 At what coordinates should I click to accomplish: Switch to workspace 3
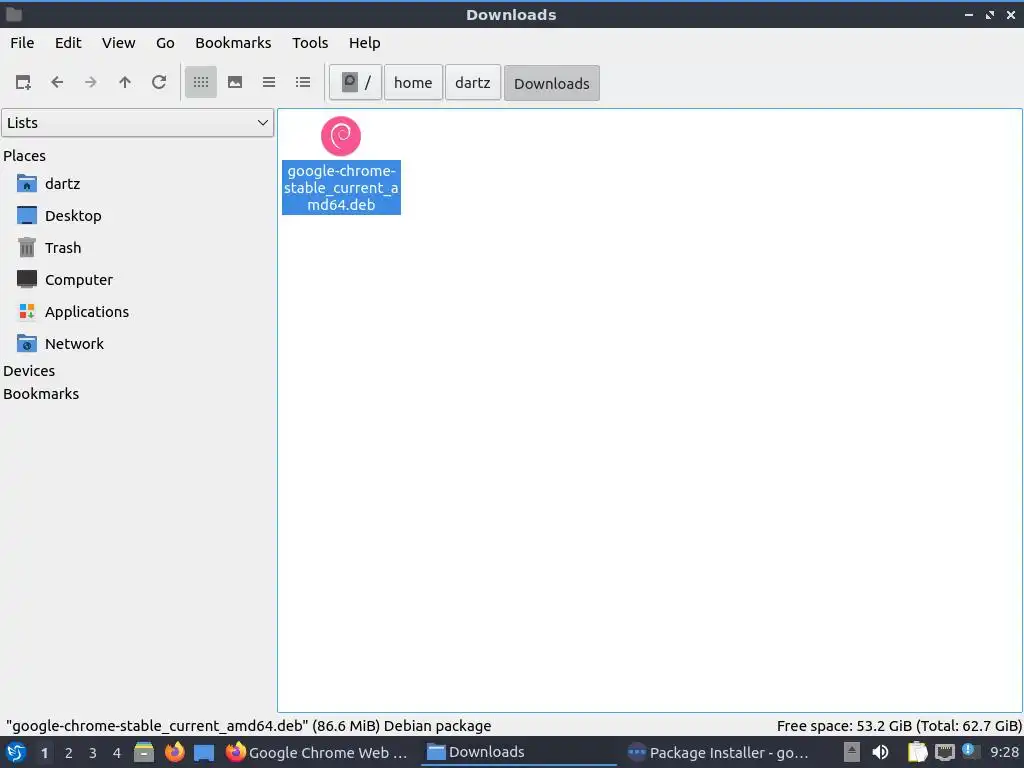coord(93,753)
